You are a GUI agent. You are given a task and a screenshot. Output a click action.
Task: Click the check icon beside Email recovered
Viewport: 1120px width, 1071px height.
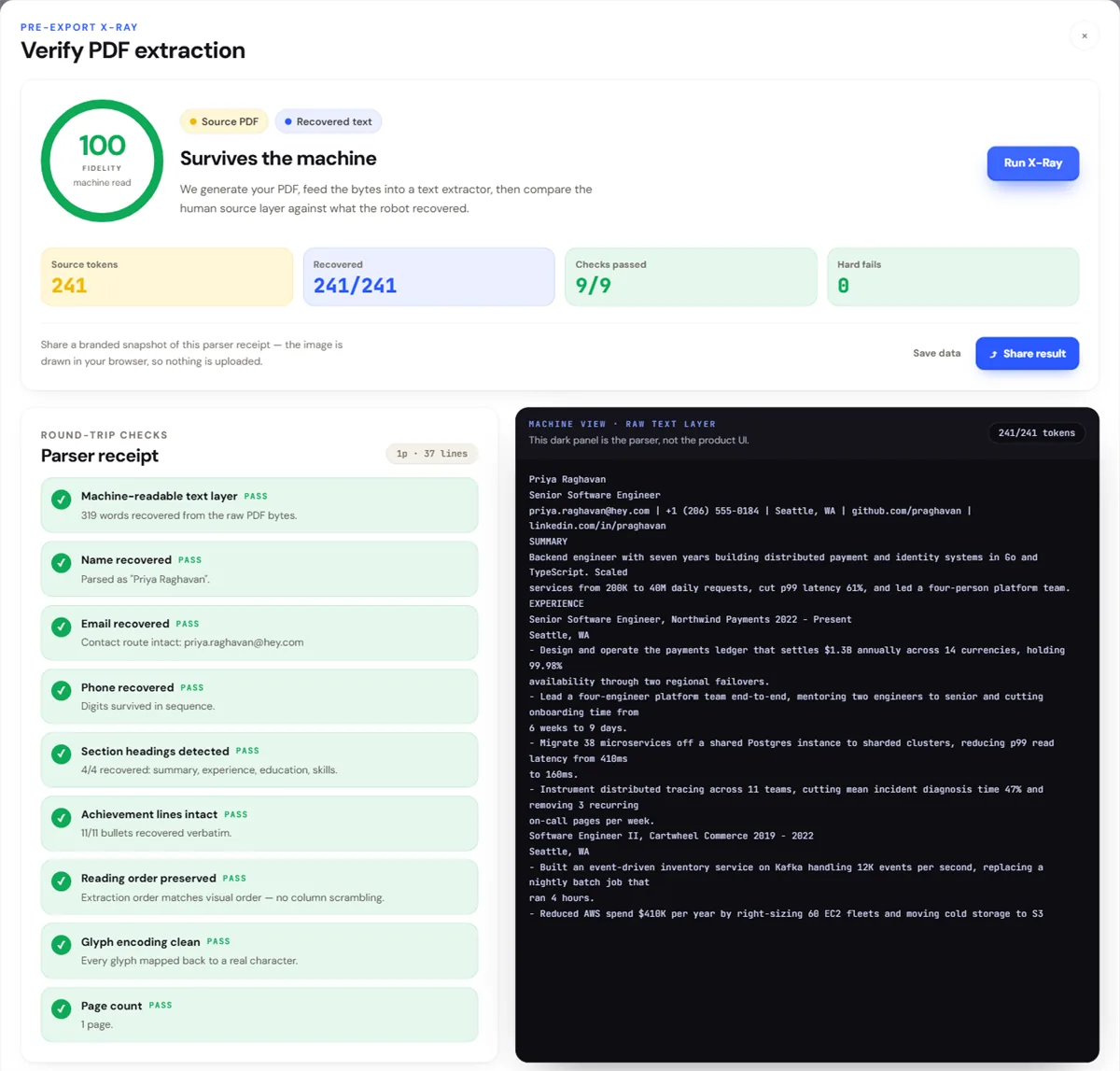(62, 627)
